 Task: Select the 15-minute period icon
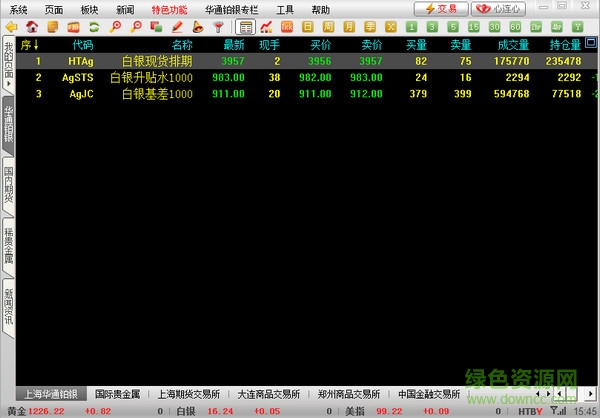click(x=473, y=27)
